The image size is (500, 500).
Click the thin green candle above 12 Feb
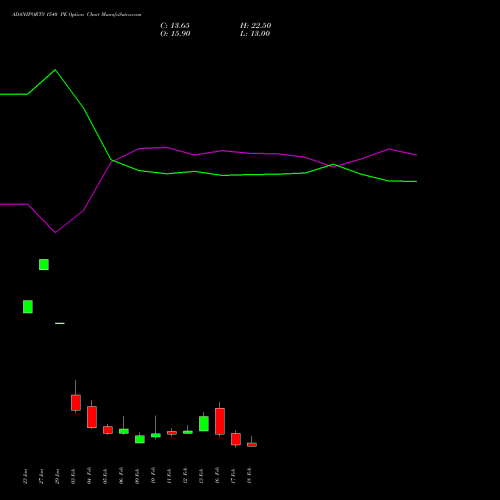point(188,432)
